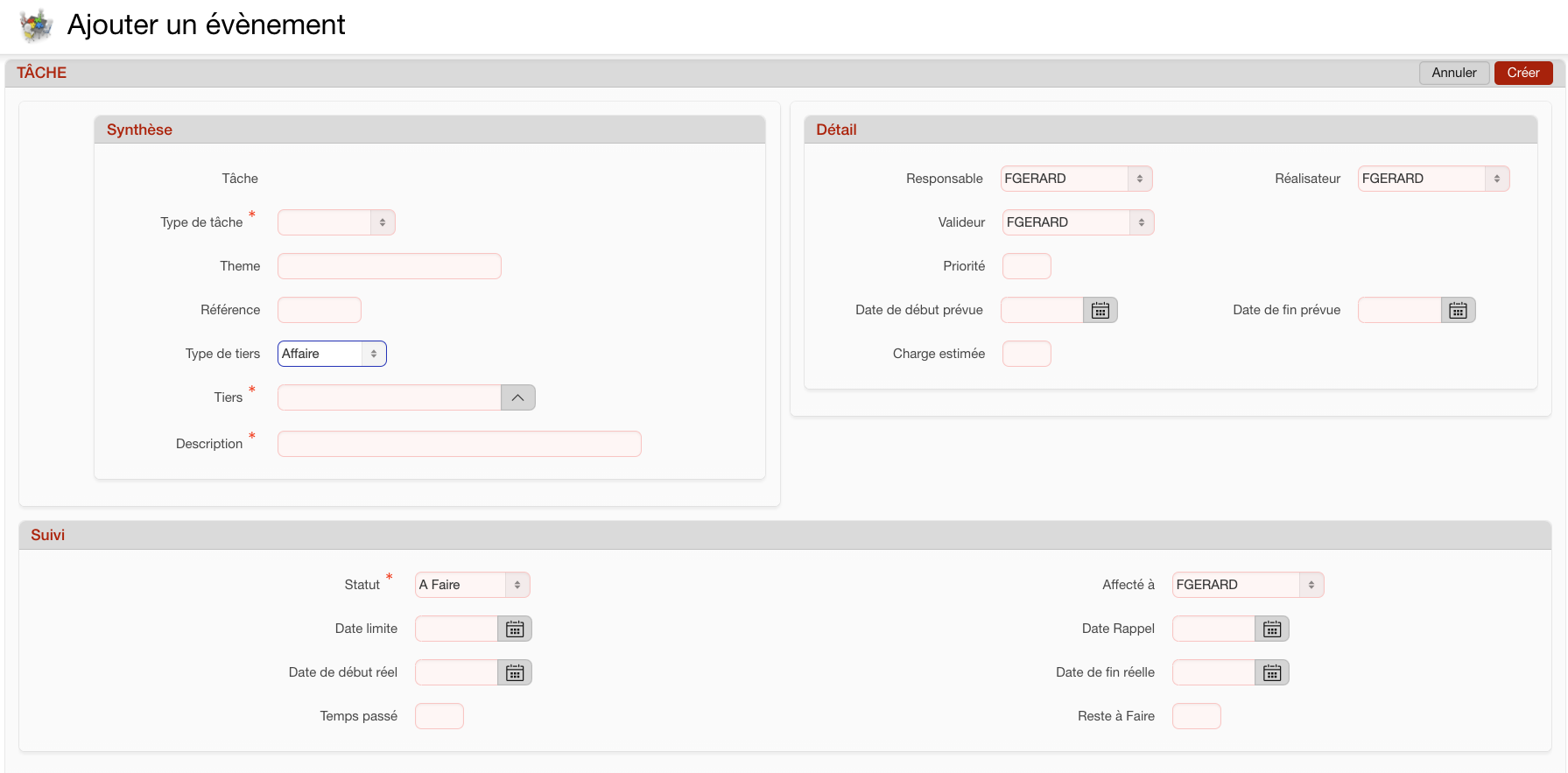Open calendar for Date de début réel

pyautogui.click(x=515, y=672)
